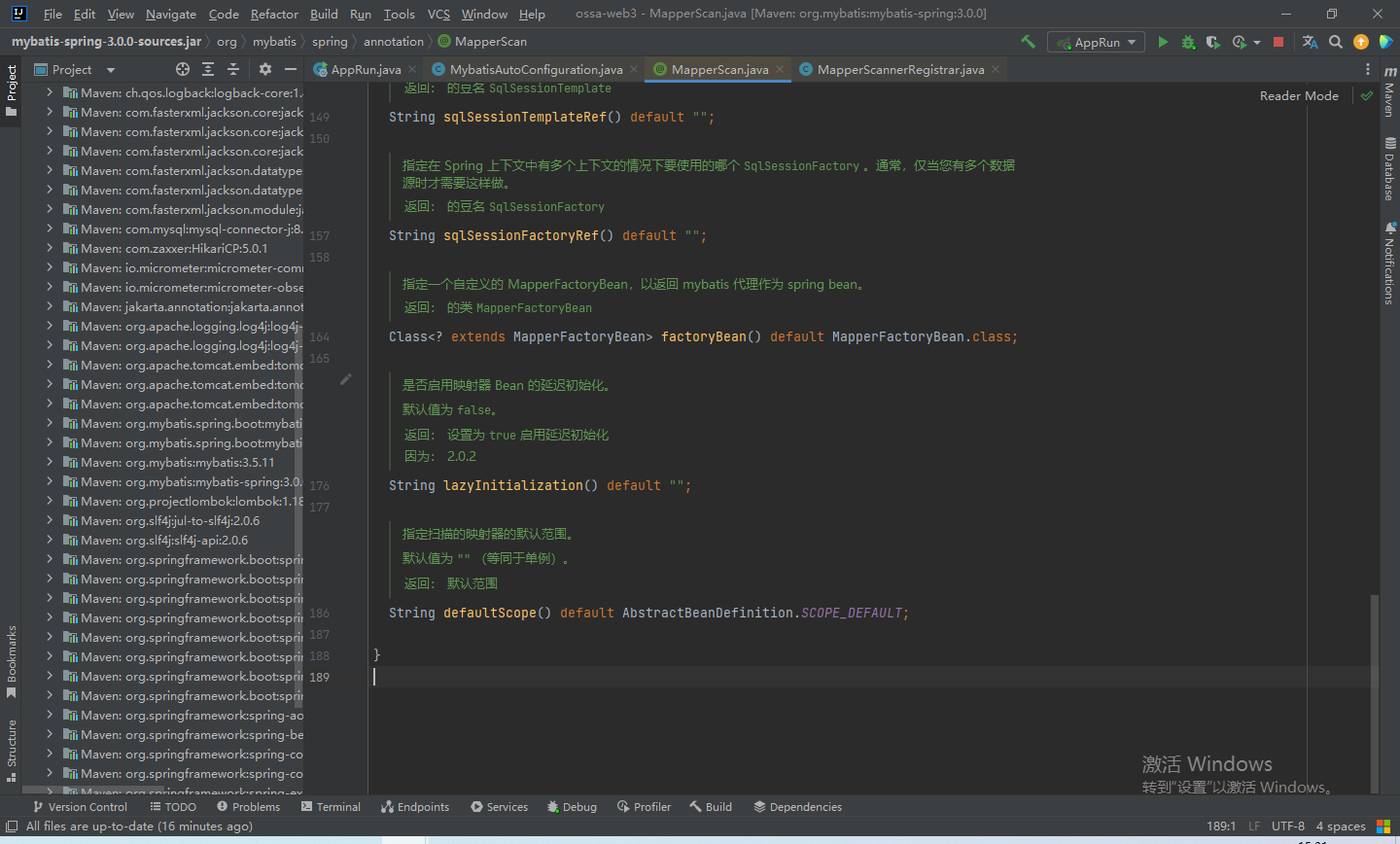Open the Bookmarks tool window
Image resolution: width=1400 pixels, height=844 pixels.
coord(12,662)
